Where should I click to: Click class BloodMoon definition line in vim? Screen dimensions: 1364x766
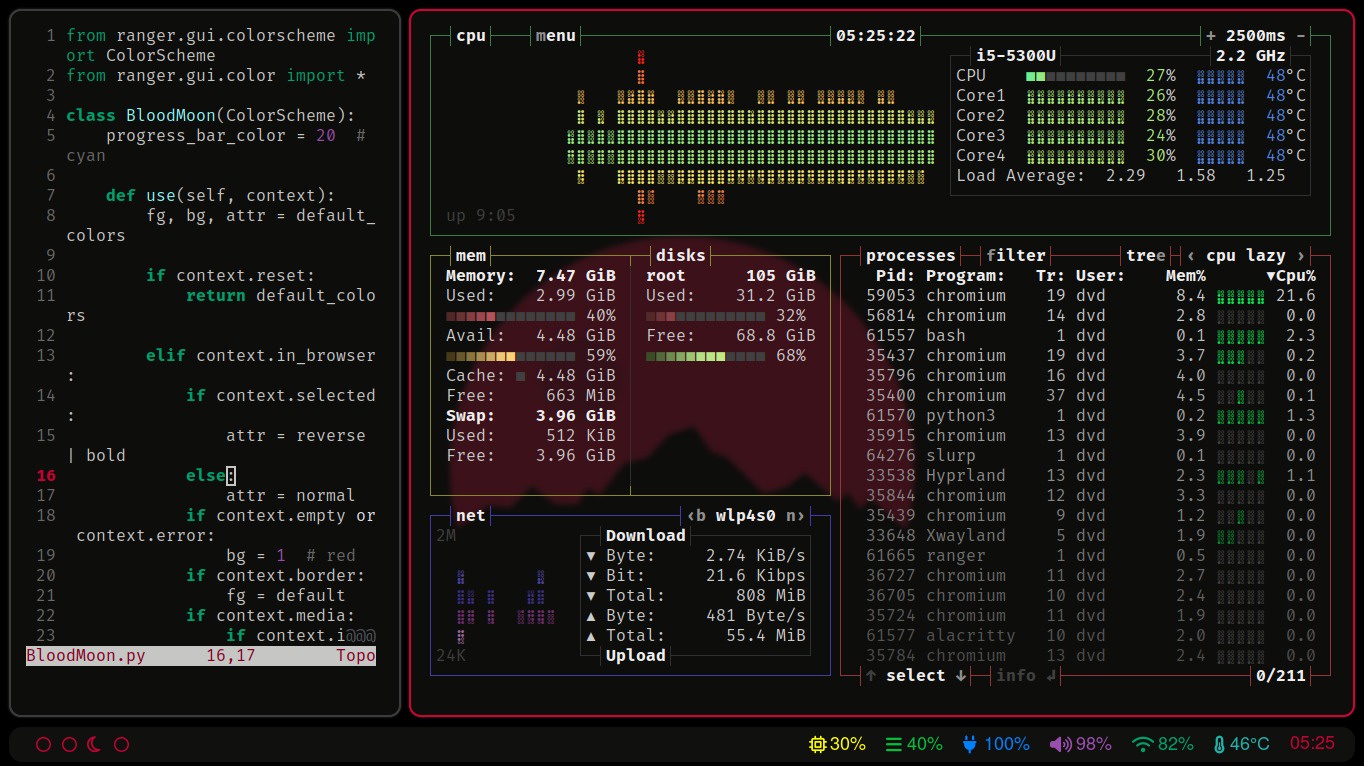coord(211,115)
